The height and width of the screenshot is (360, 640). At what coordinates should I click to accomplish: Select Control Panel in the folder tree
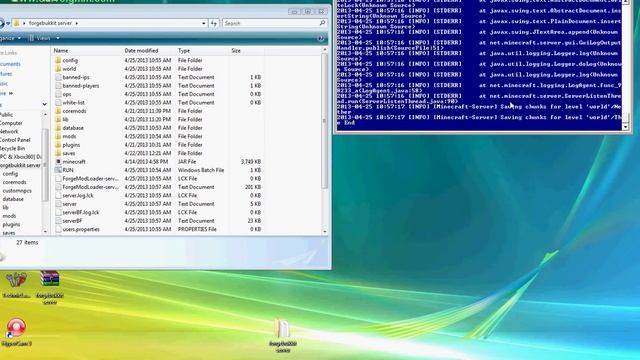pos(15,140)
